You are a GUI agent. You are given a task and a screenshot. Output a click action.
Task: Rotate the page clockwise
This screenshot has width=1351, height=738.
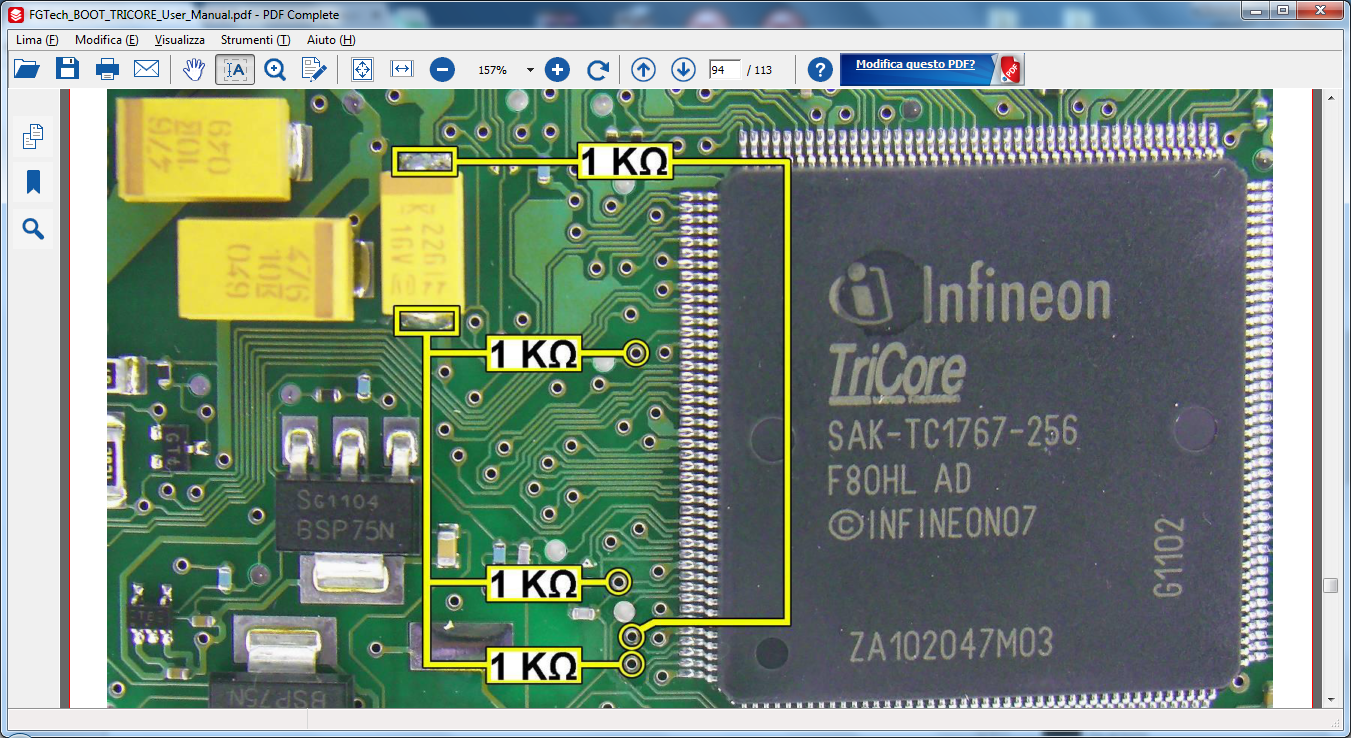(598, 69)
